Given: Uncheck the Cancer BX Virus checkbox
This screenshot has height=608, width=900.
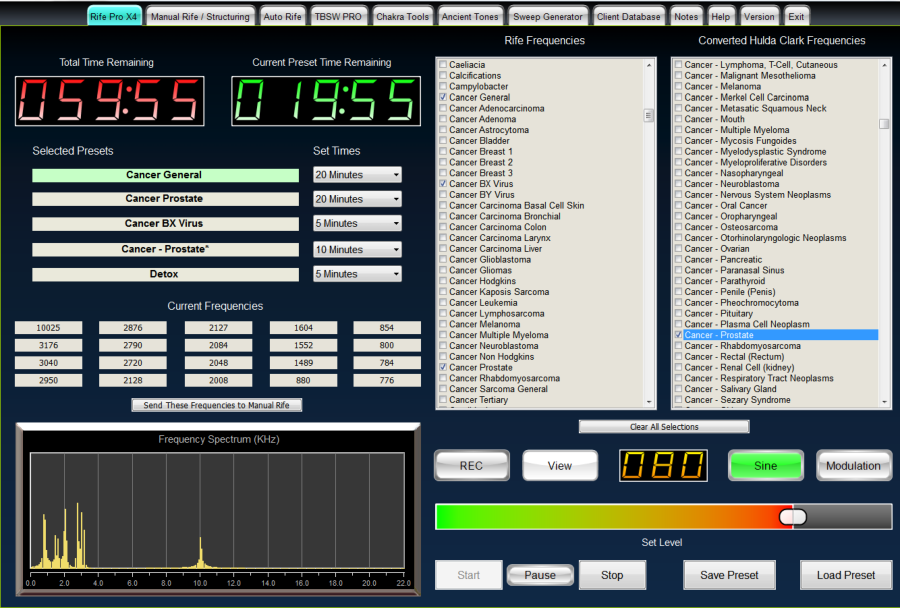Looking at the screenshot, I should (x=443, y=184).
